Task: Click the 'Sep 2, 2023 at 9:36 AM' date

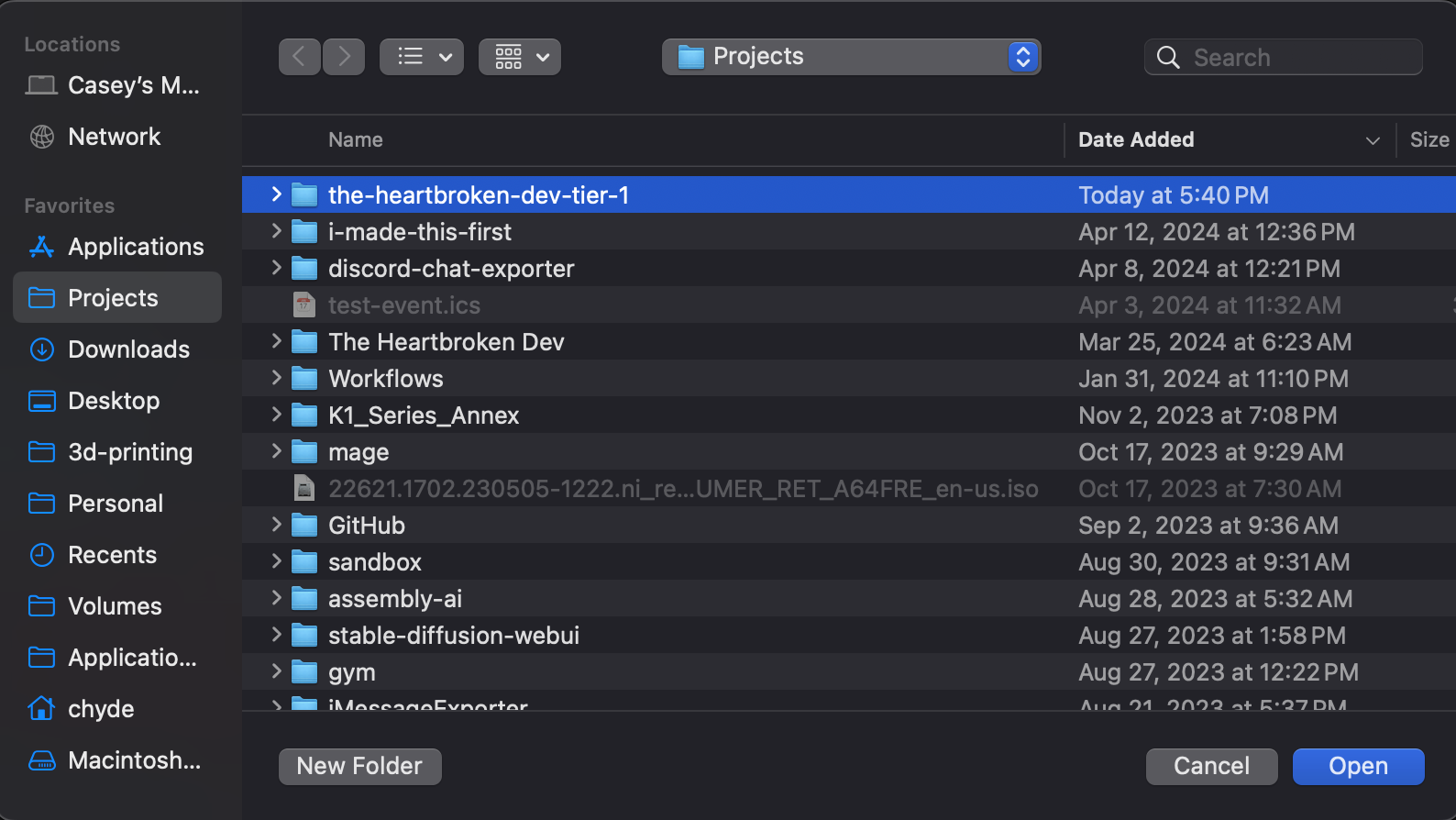Action: tap(1208, 526)
